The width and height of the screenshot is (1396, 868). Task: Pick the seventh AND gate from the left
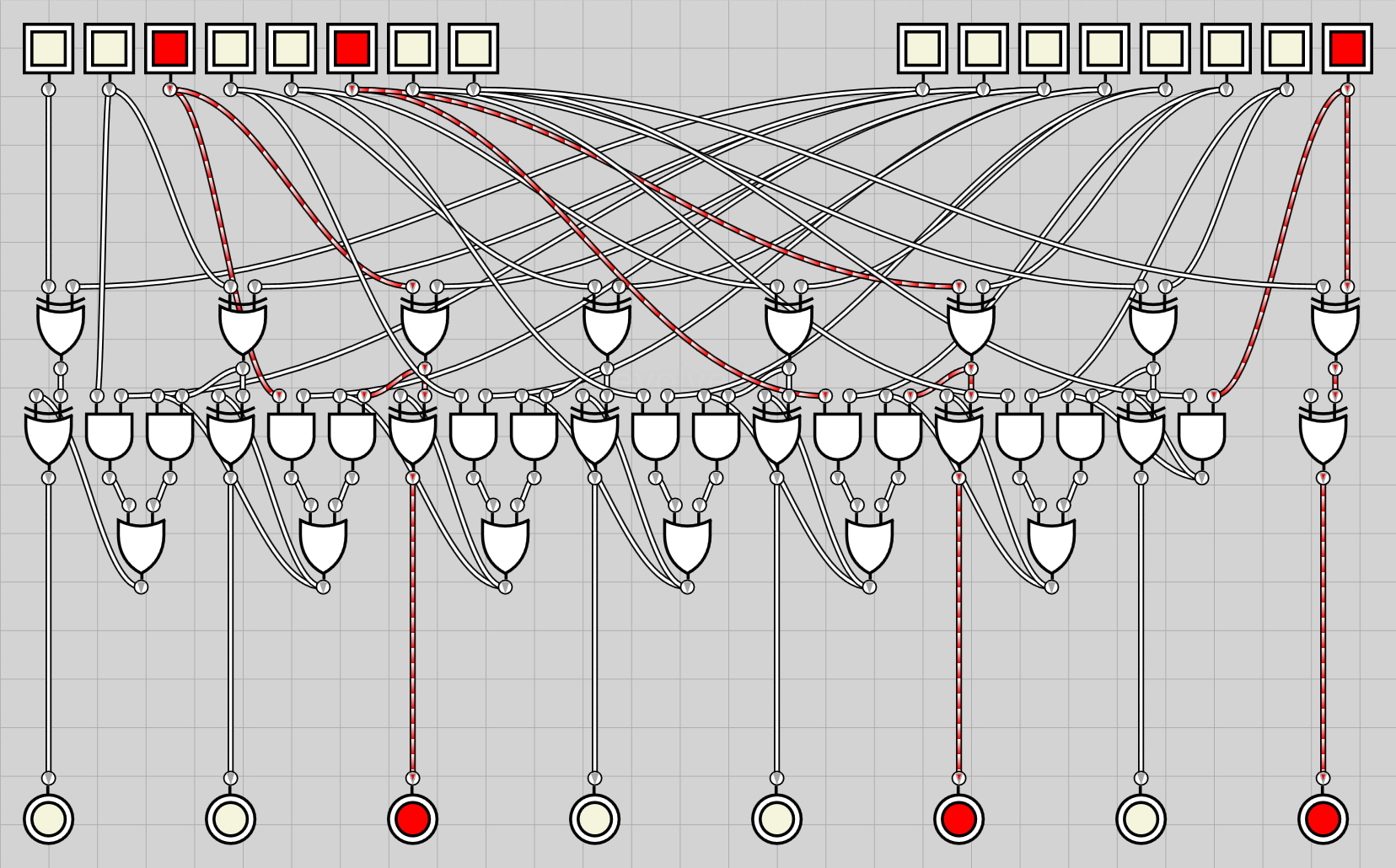(655, 437)
